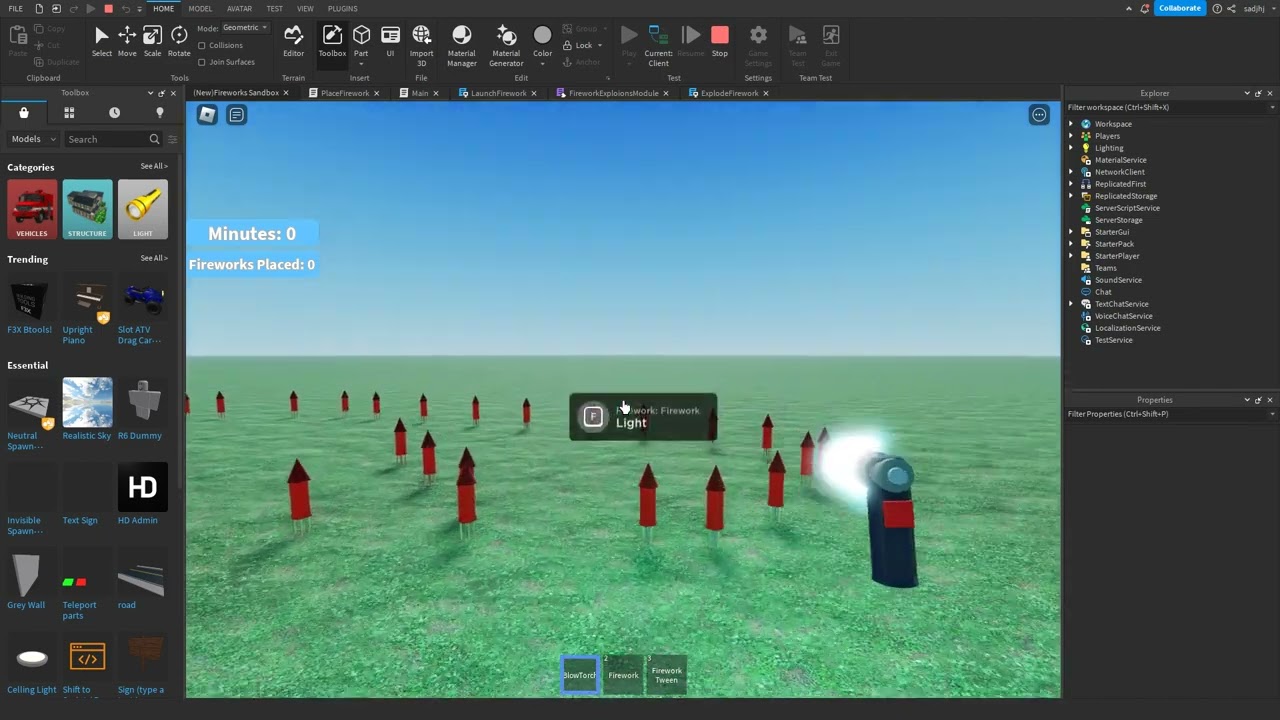Open the in-game chat icon
This screenshot has width=1280, height=720.
point(236,115)
